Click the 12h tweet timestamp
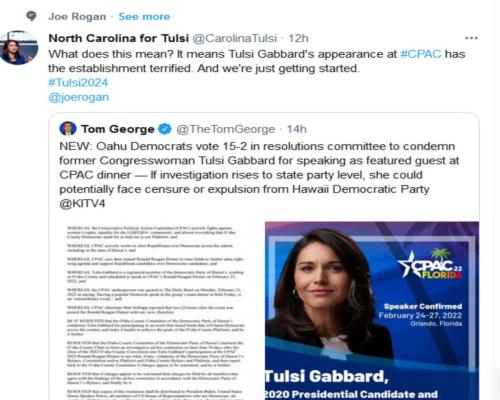The width and height of the screenshot is (500, 400). (x=298, y=38)
